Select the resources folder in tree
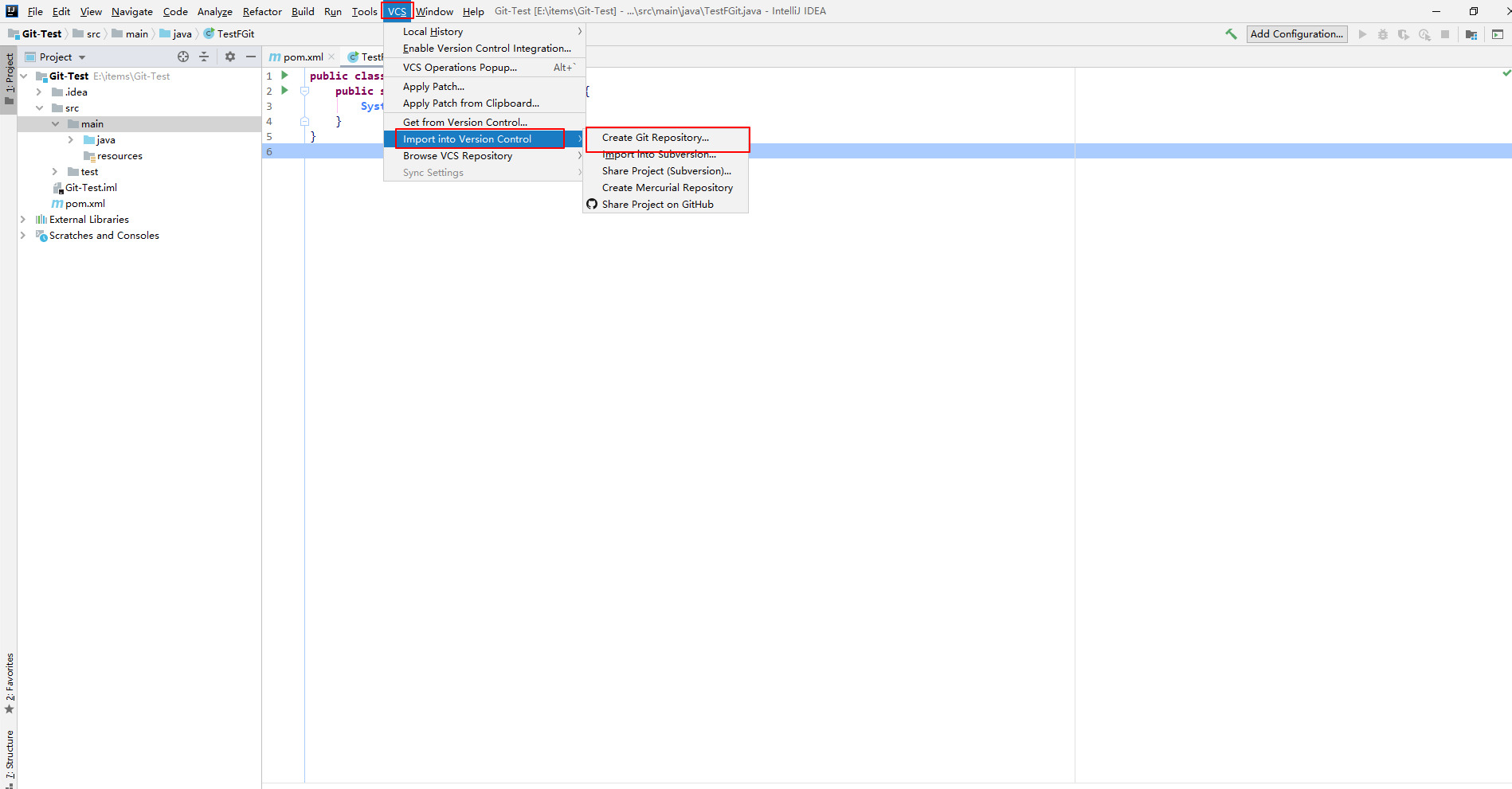Screen dimensions: 1512x789 tap(119, 156)
